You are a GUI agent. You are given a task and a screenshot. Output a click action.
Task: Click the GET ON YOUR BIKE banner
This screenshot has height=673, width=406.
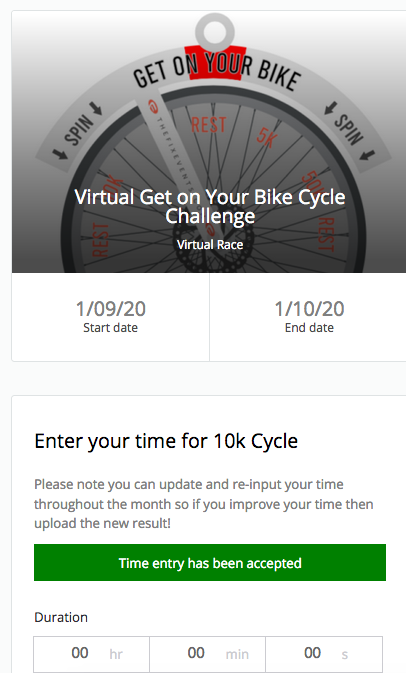tap(217, 71)
